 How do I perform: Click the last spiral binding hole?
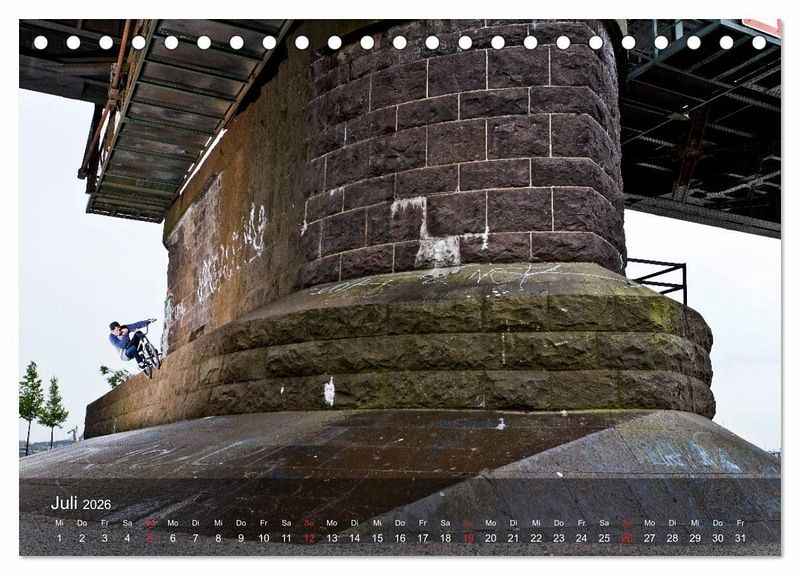pyautogui.click(x=759, y=42)
